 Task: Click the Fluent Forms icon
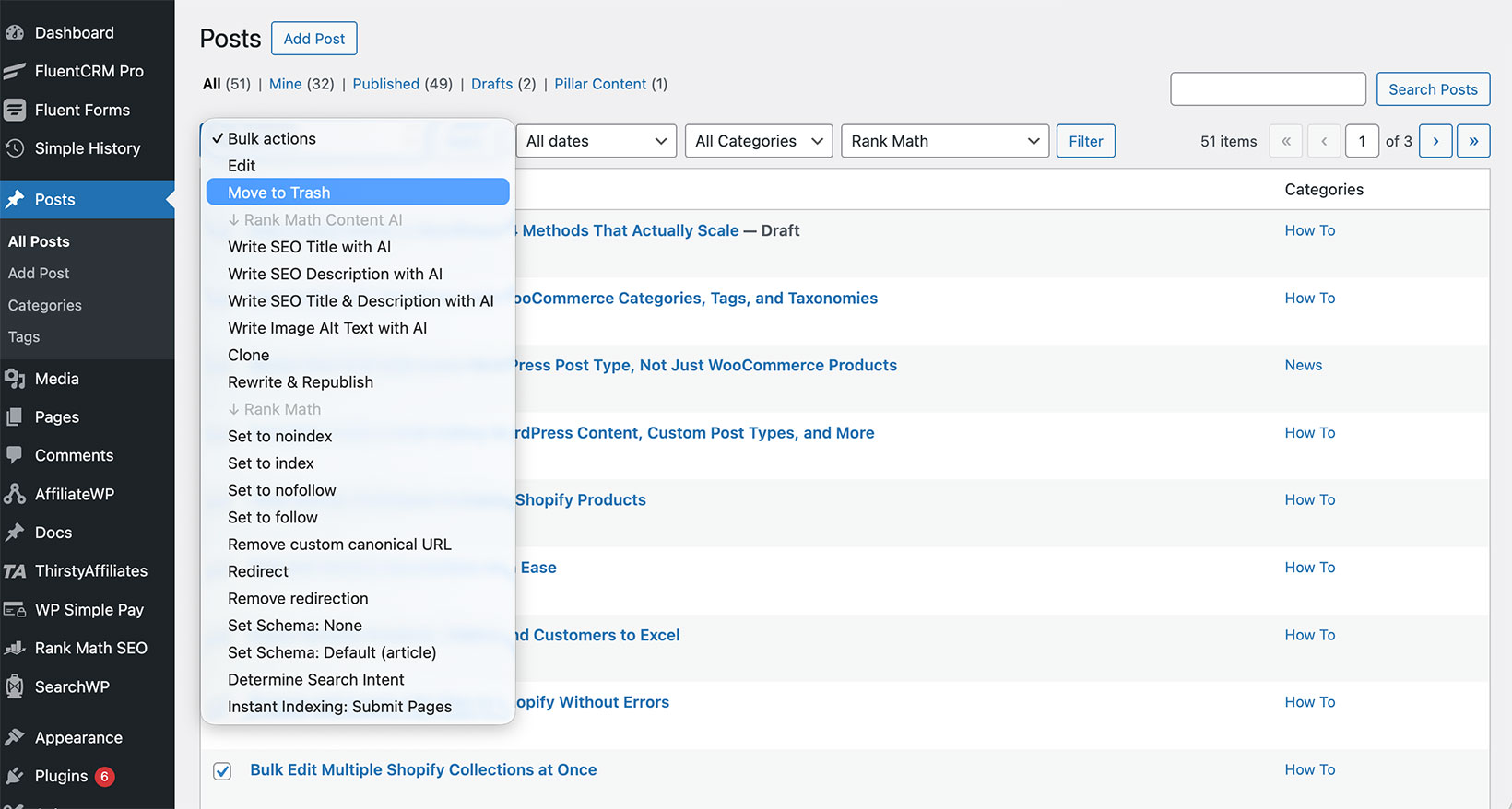[x=15, y=110]
